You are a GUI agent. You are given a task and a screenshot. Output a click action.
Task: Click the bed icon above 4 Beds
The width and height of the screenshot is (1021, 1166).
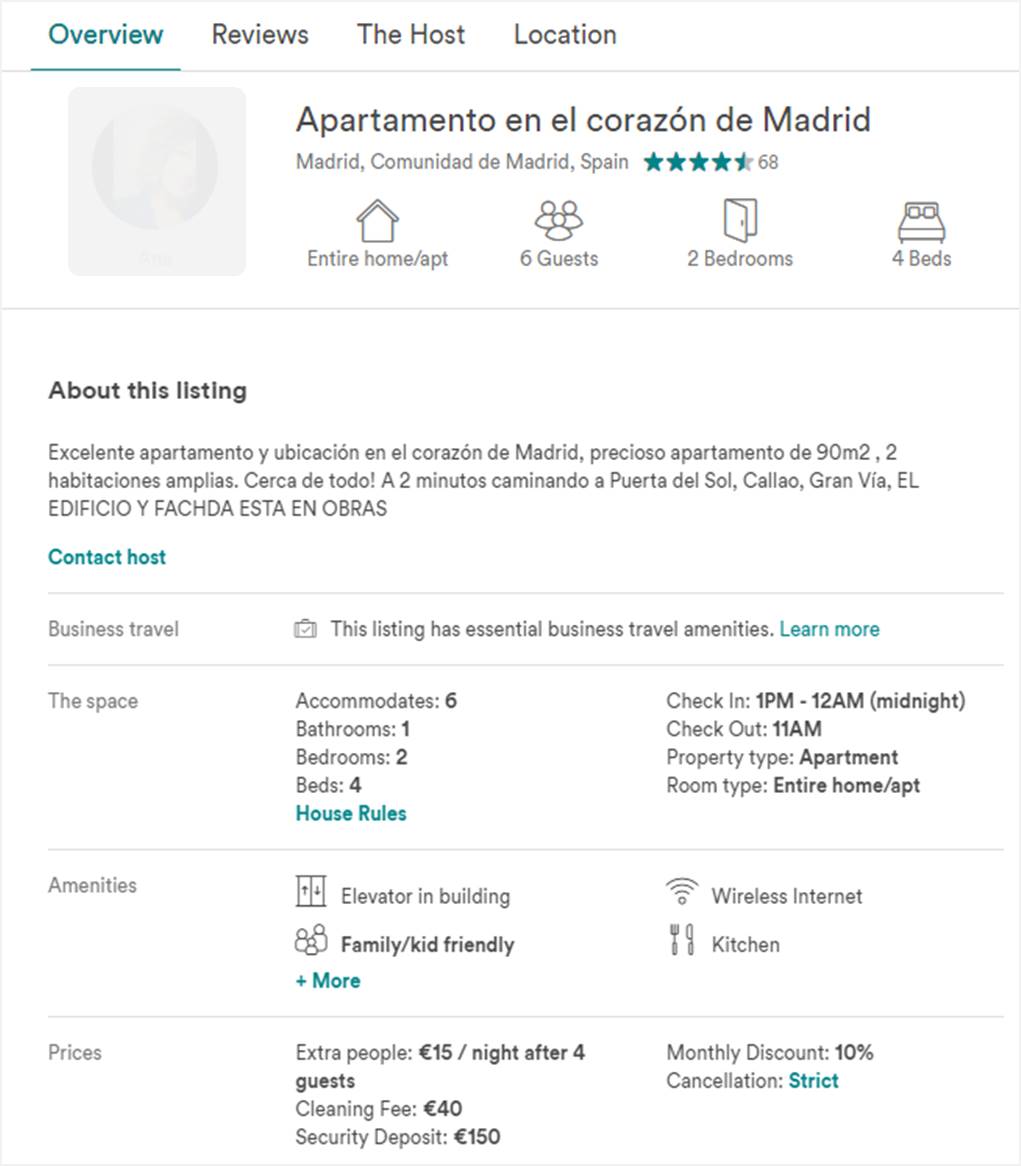(x=921, y=222)
